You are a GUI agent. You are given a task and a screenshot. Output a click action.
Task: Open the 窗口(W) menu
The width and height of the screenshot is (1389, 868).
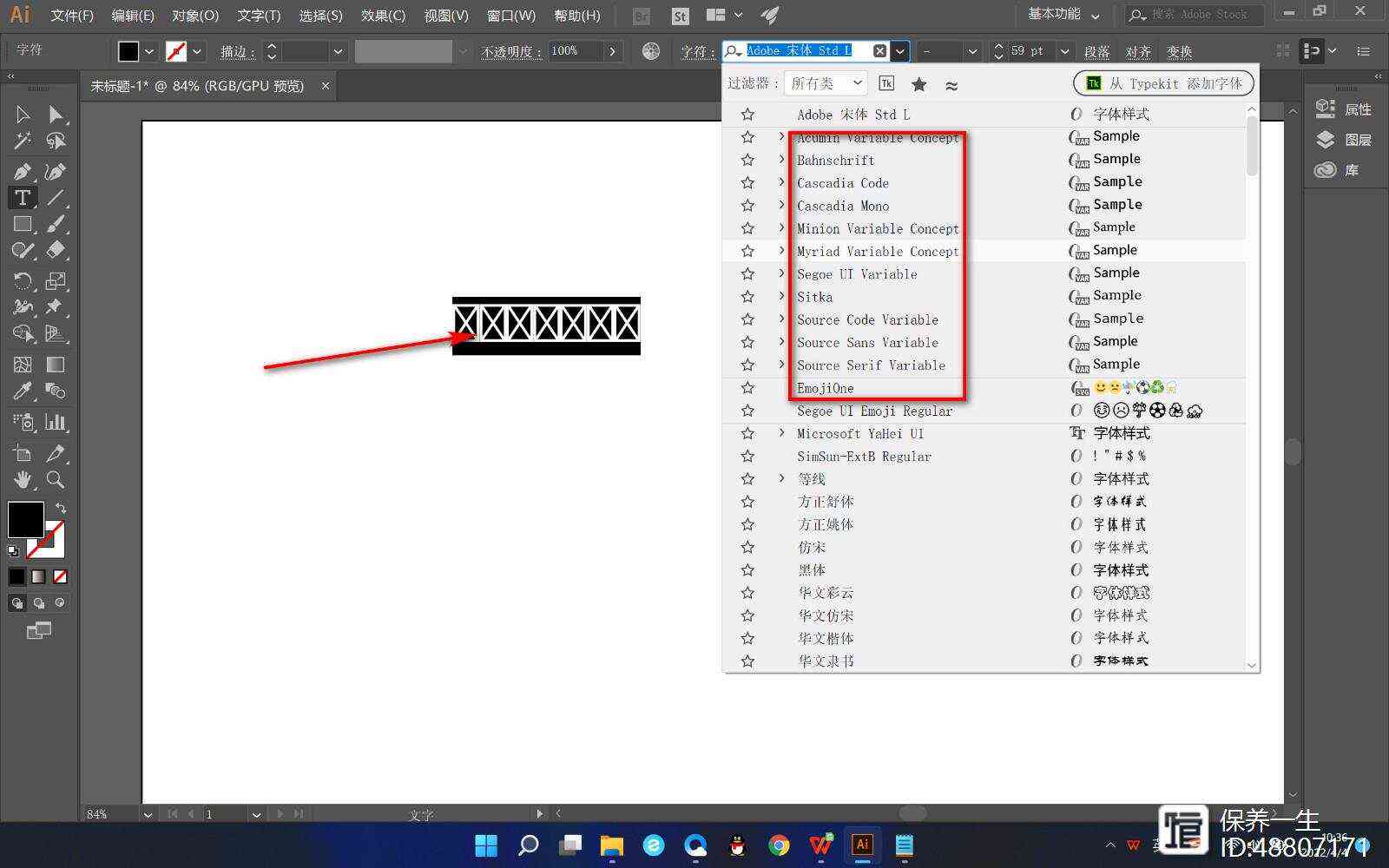511,16
